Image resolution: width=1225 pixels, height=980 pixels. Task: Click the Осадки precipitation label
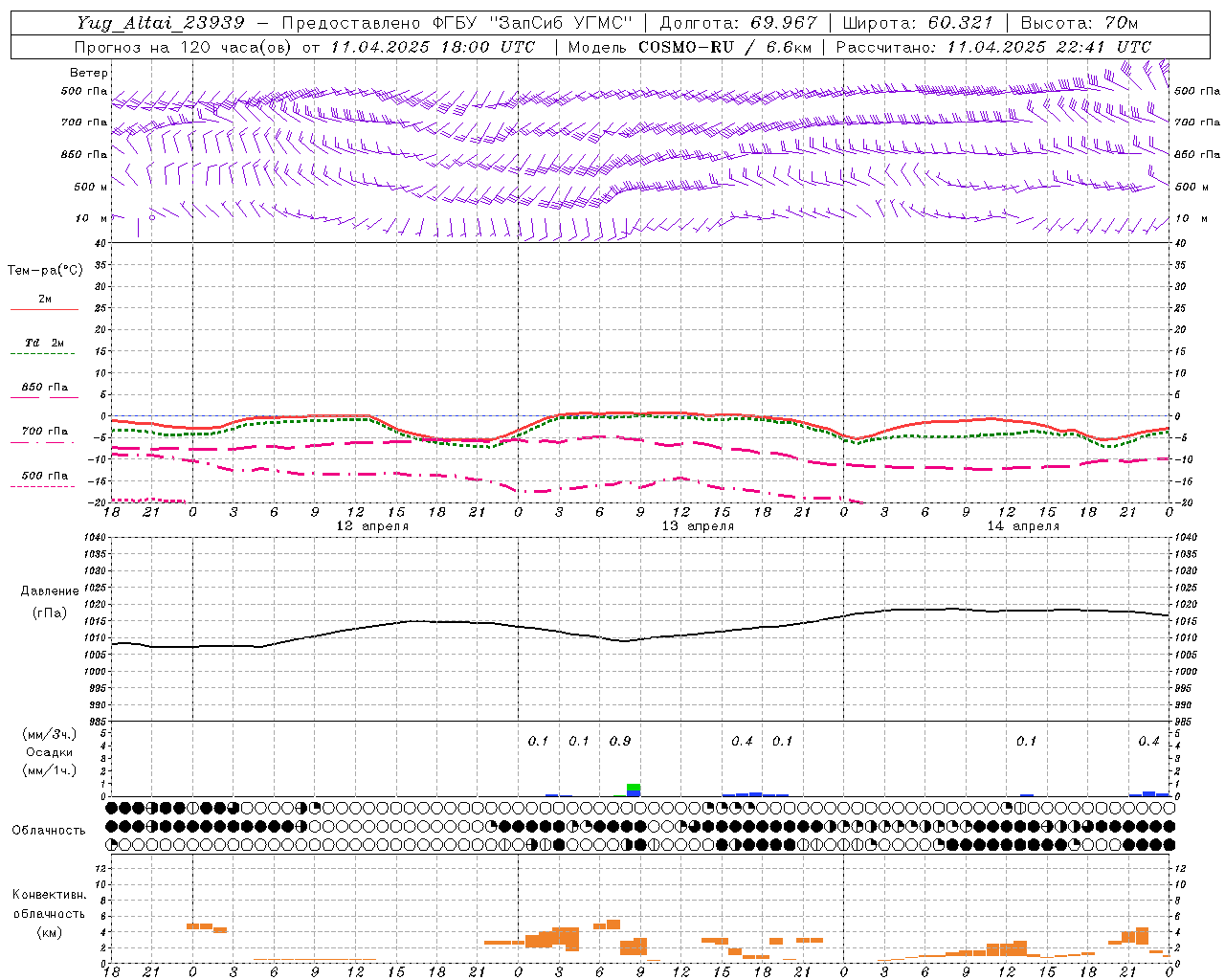pos(50,752)
